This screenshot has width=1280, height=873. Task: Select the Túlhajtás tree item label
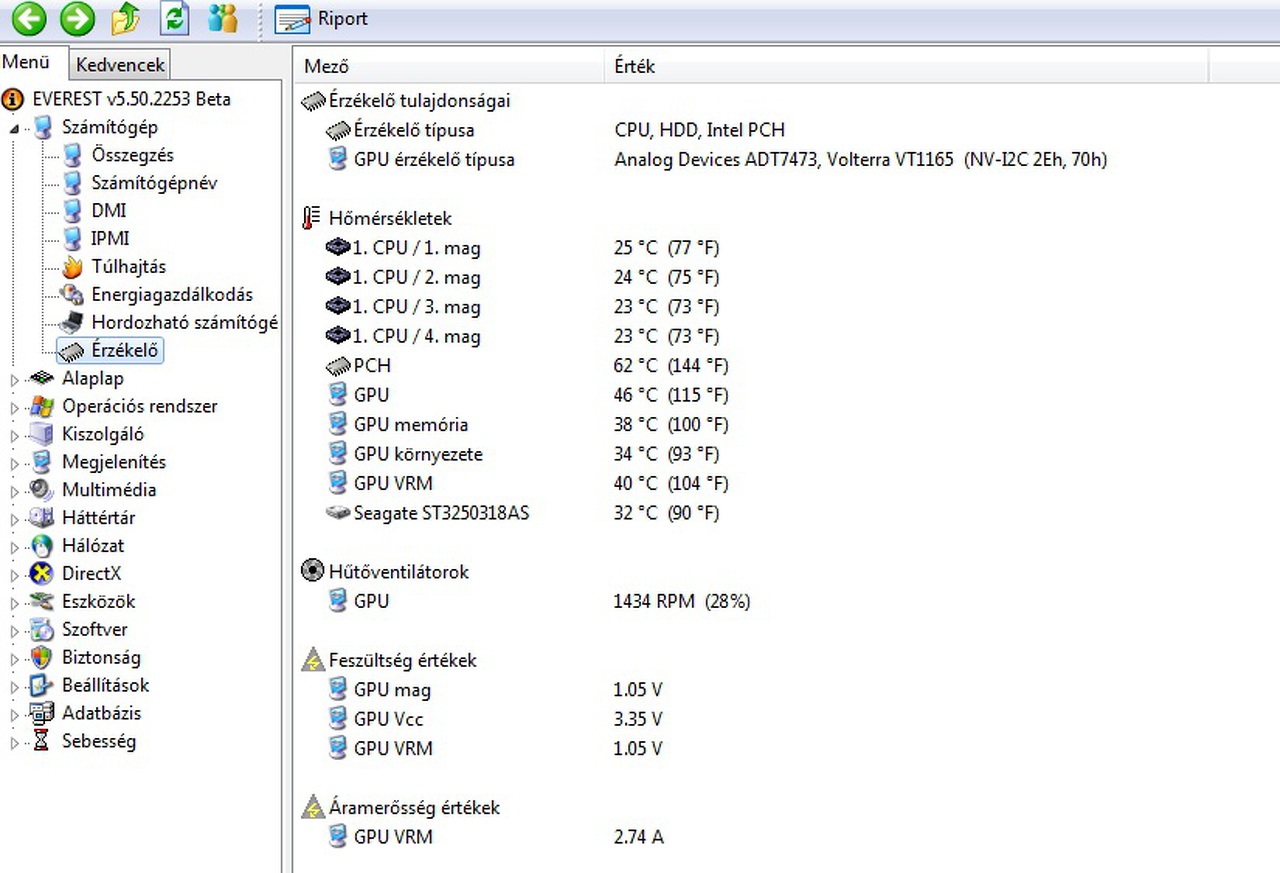(129, 267)
